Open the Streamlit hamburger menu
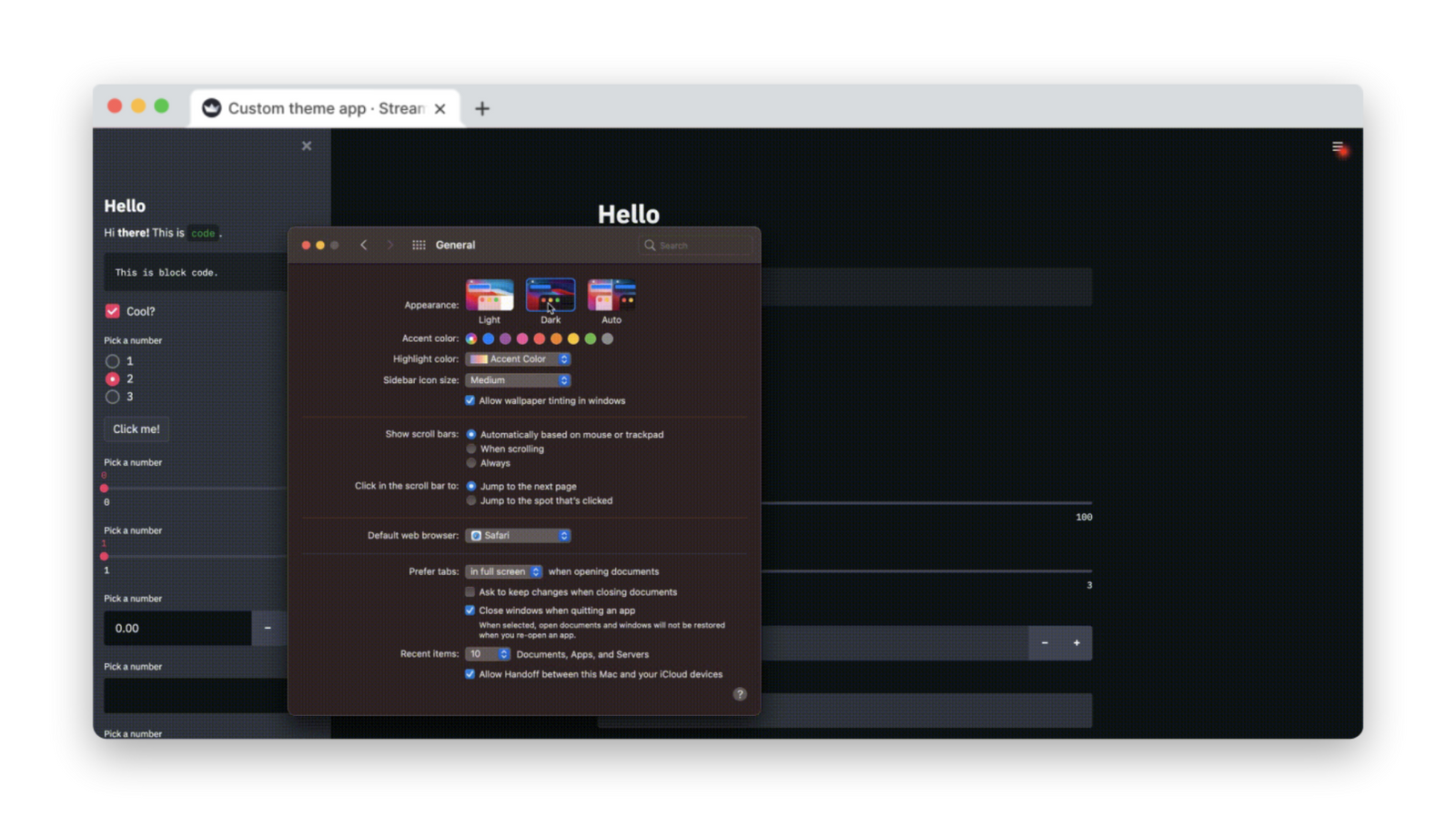 pos(1337,146)
